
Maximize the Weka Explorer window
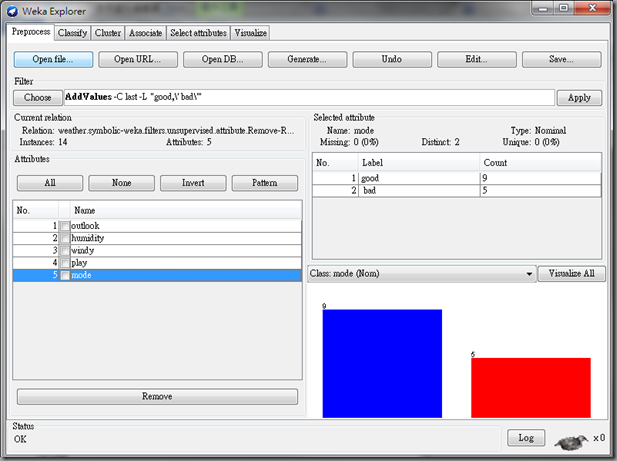(564, 8)
